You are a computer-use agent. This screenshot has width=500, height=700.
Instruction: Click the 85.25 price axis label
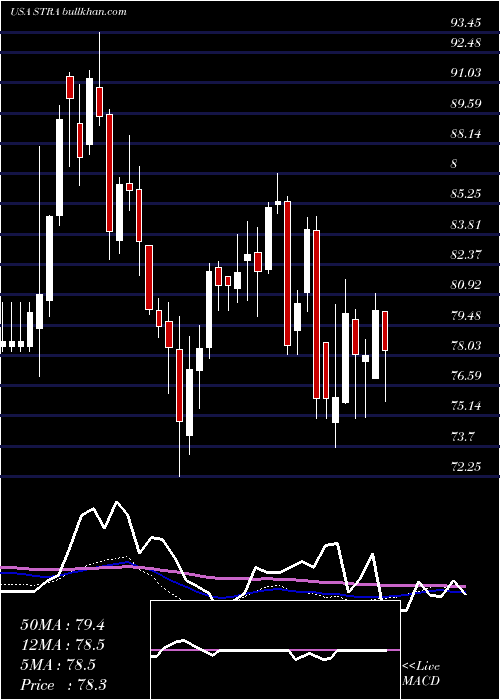[466, 194]
